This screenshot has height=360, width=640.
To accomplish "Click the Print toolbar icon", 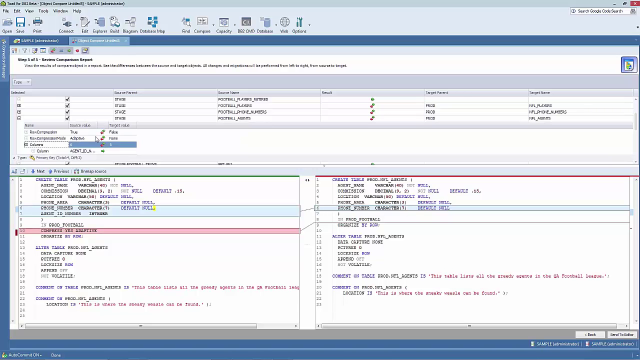I will (37, 25).
